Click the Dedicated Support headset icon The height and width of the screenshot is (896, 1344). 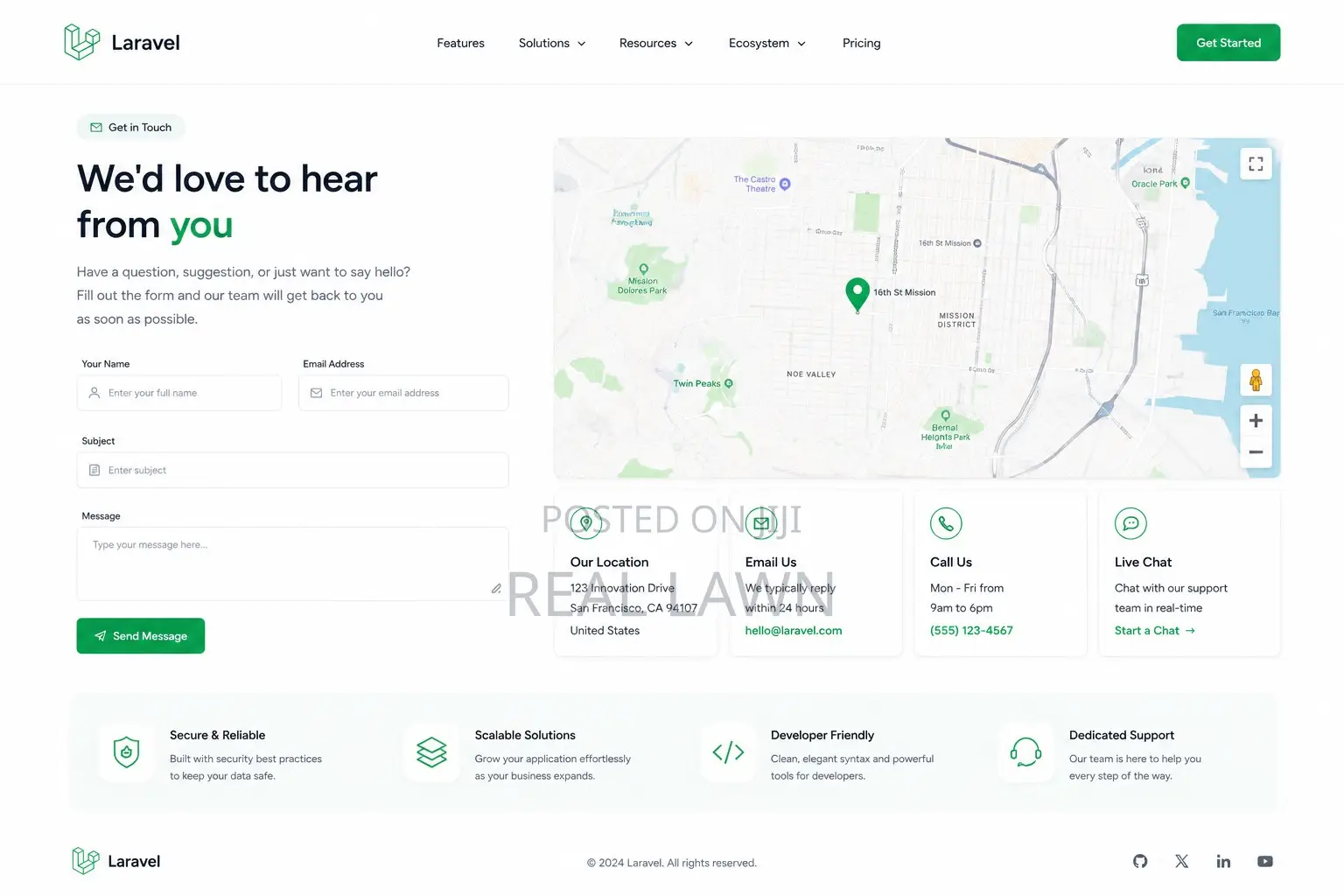click(x=1025, y=752)
